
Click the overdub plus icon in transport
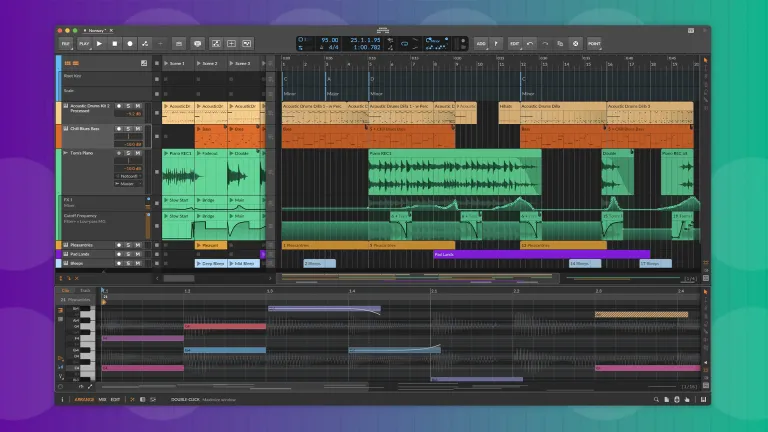pyautogui.click(x=160, y=44)
